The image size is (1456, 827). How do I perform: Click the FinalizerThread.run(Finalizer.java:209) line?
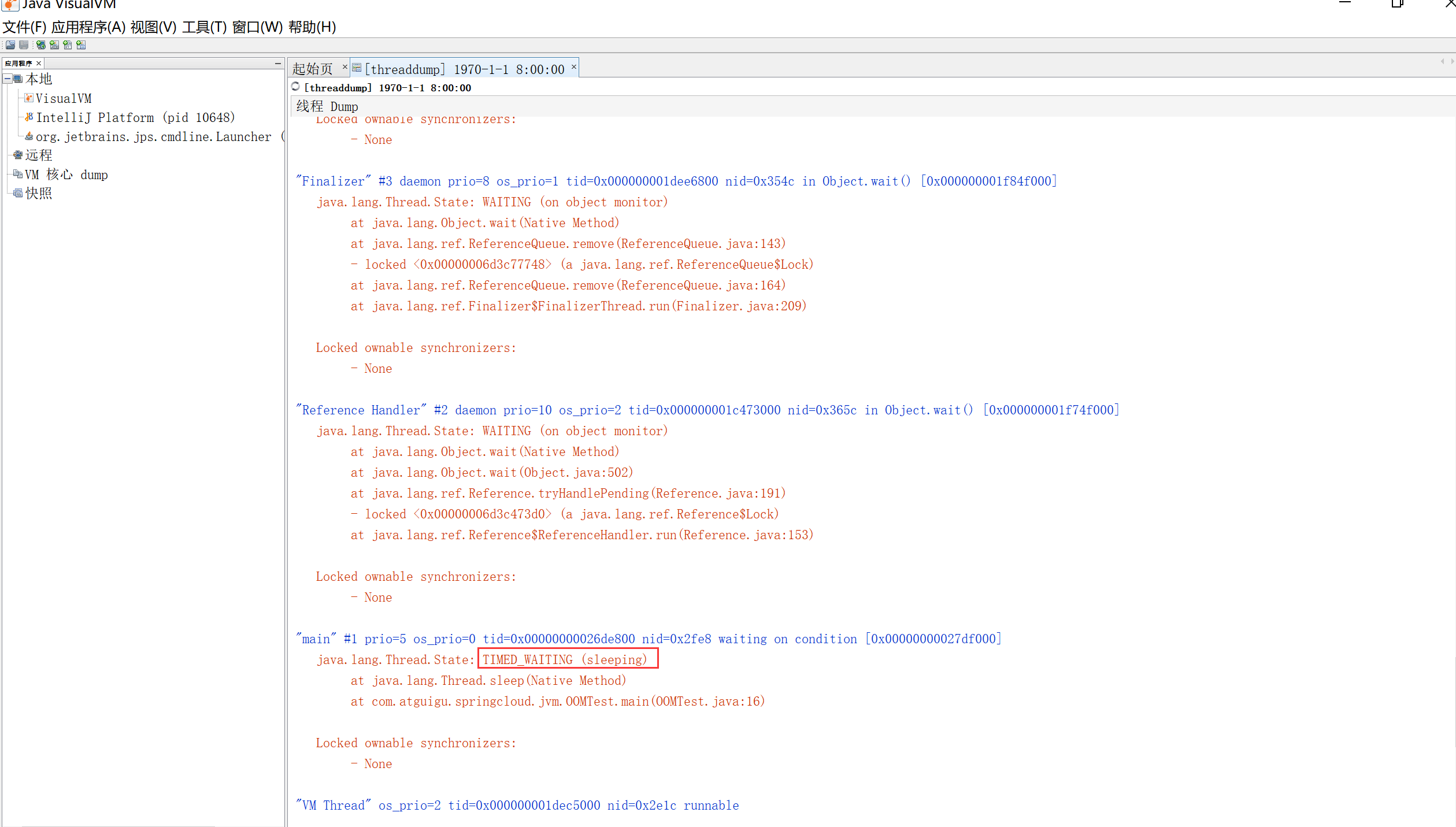pos(579,306)
